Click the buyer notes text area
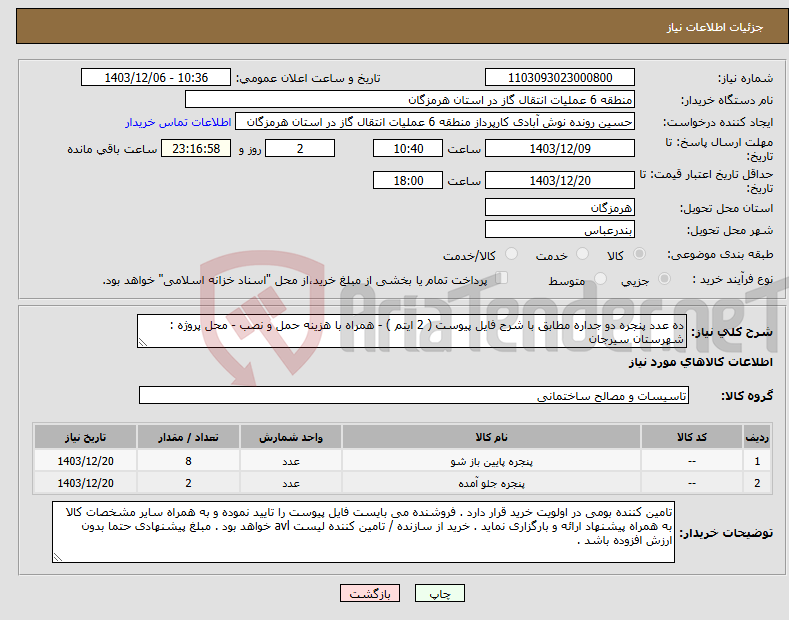Image resolution: width=789 pixels, height=620 pixels. [x=363, y=532]
